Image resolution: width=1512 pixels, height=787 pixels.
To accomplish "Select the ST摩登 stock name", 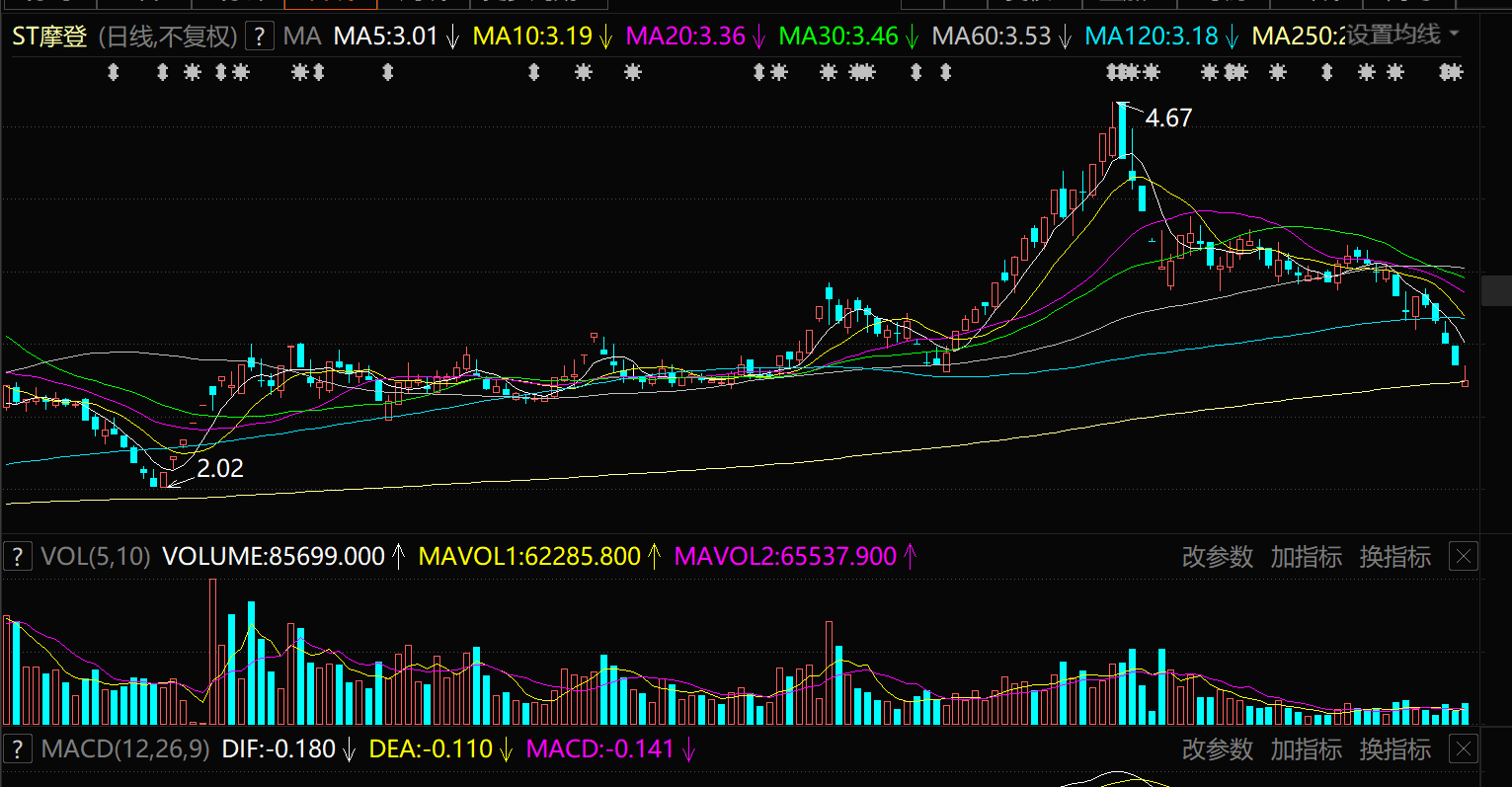I will pos(49,37).
